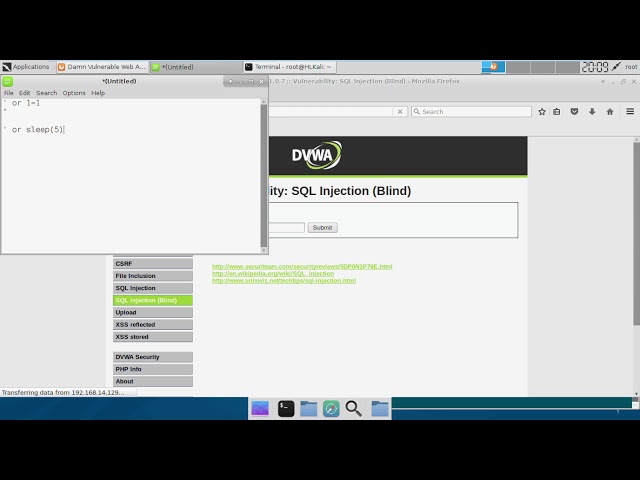Click the DVWA logo in page header
Image resolution: width=640 pixels, height=480 pixels.
click(x=317, y=155)
